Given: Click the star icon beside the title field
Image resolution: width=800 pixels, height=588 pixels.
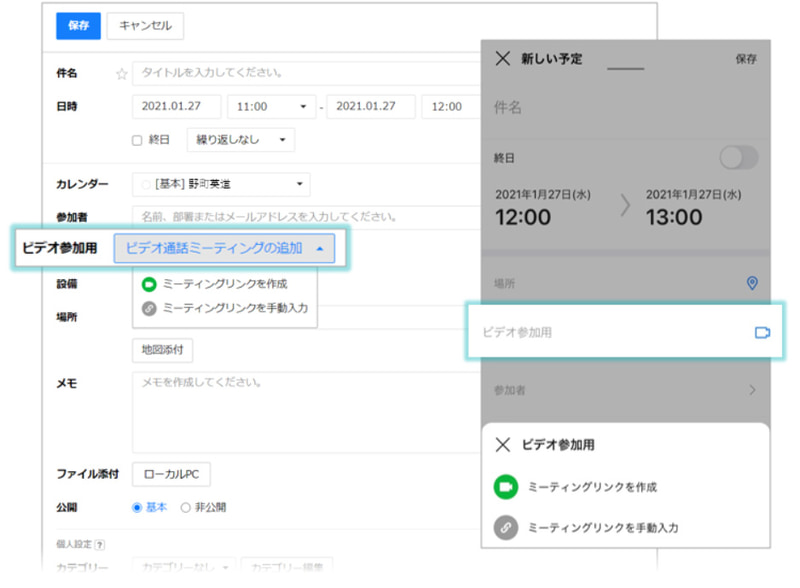Looking at the screenshot, I should [122, 74].
